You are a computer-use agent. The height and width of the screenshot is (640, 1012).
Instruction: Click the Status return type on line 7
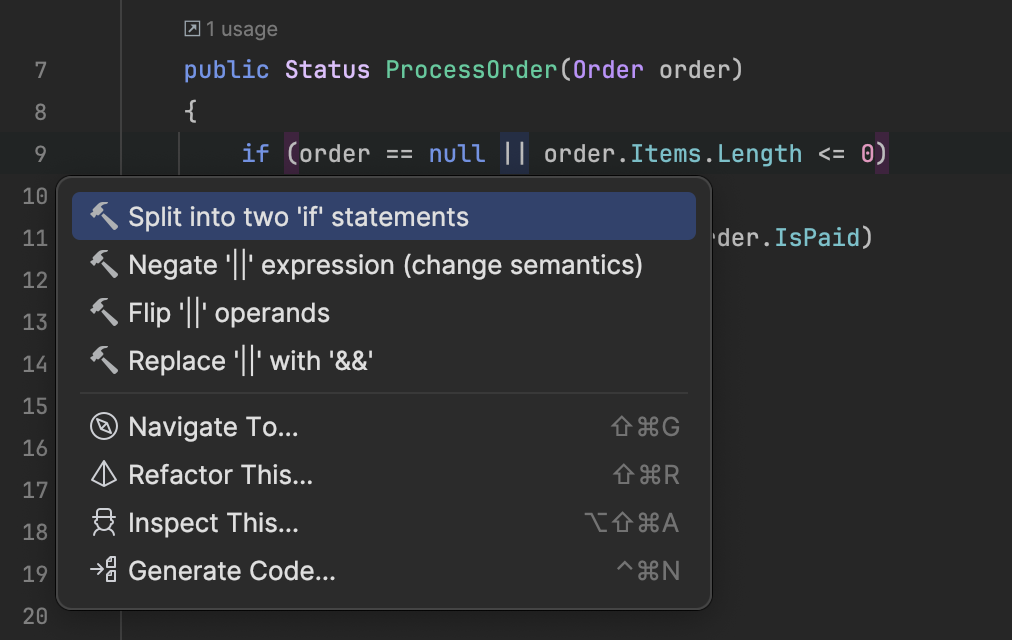tap(327, 70)
